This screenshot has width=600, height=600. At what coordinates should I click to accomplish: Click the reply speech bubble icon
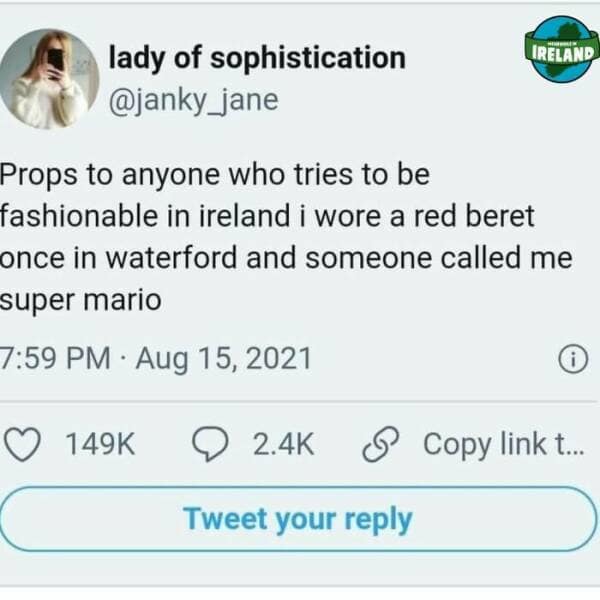tap(210, 444)
